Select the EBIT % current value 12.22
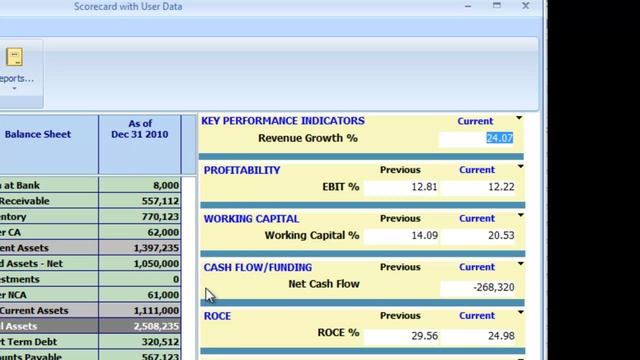This screenshot has width=640, height=360. click(478, 187)
